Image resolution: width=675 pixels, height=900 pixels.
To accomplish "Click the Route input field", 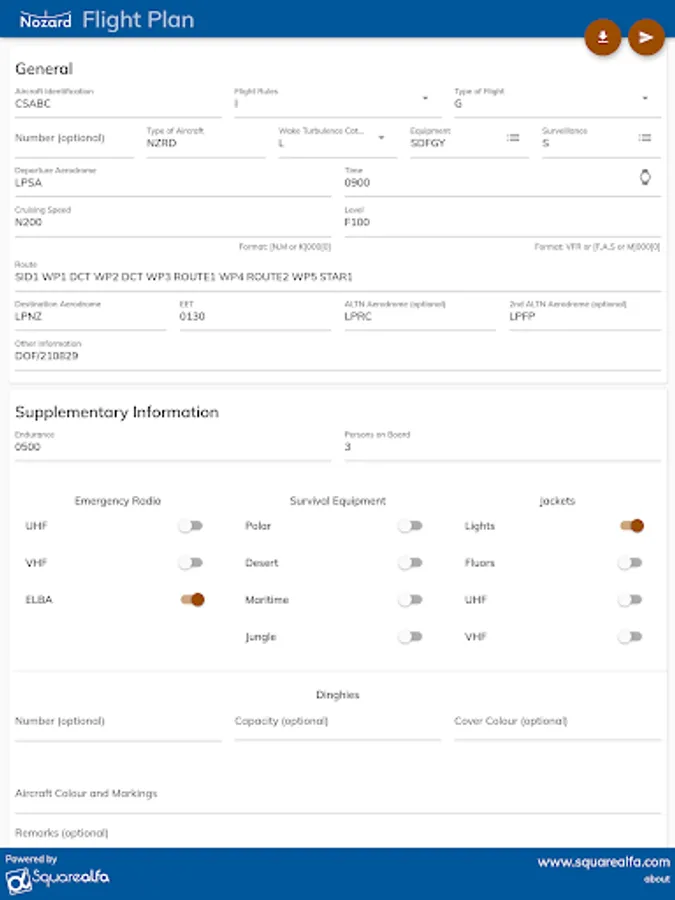I will [x=337, y=277].
